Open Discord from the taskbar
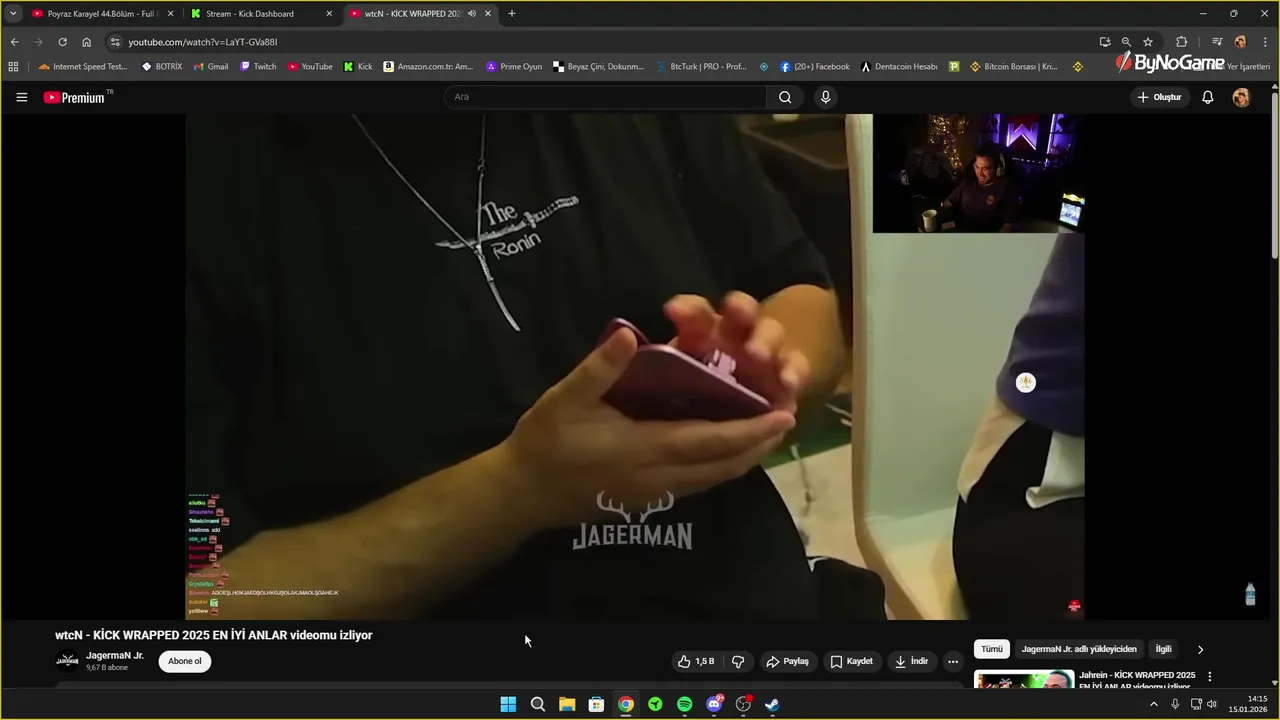This screenshot has height=720, width=1280. (714, 704)
